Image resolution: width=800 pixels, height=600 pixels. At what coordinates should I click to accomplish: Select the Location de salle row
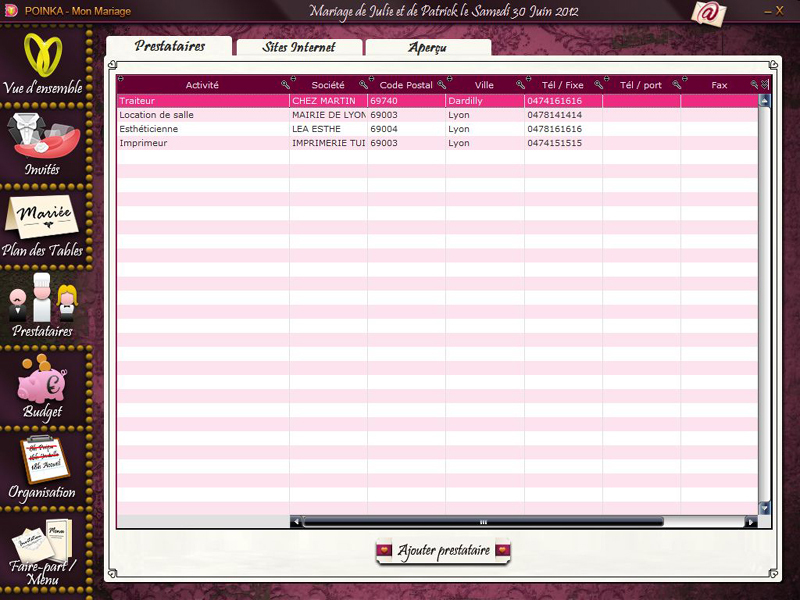[438, 115]
